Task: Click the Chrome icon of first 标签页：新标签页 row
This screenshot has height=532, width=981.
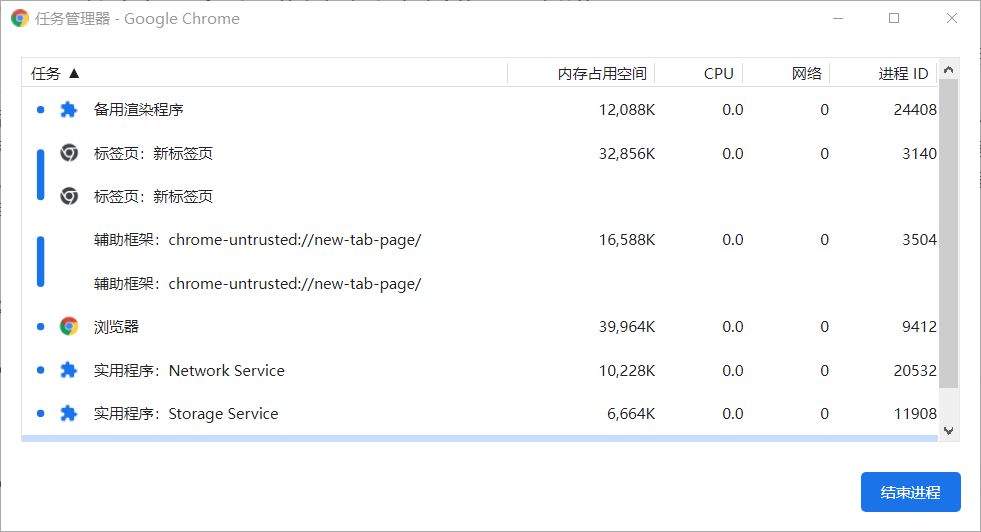Action: point(68,153)
